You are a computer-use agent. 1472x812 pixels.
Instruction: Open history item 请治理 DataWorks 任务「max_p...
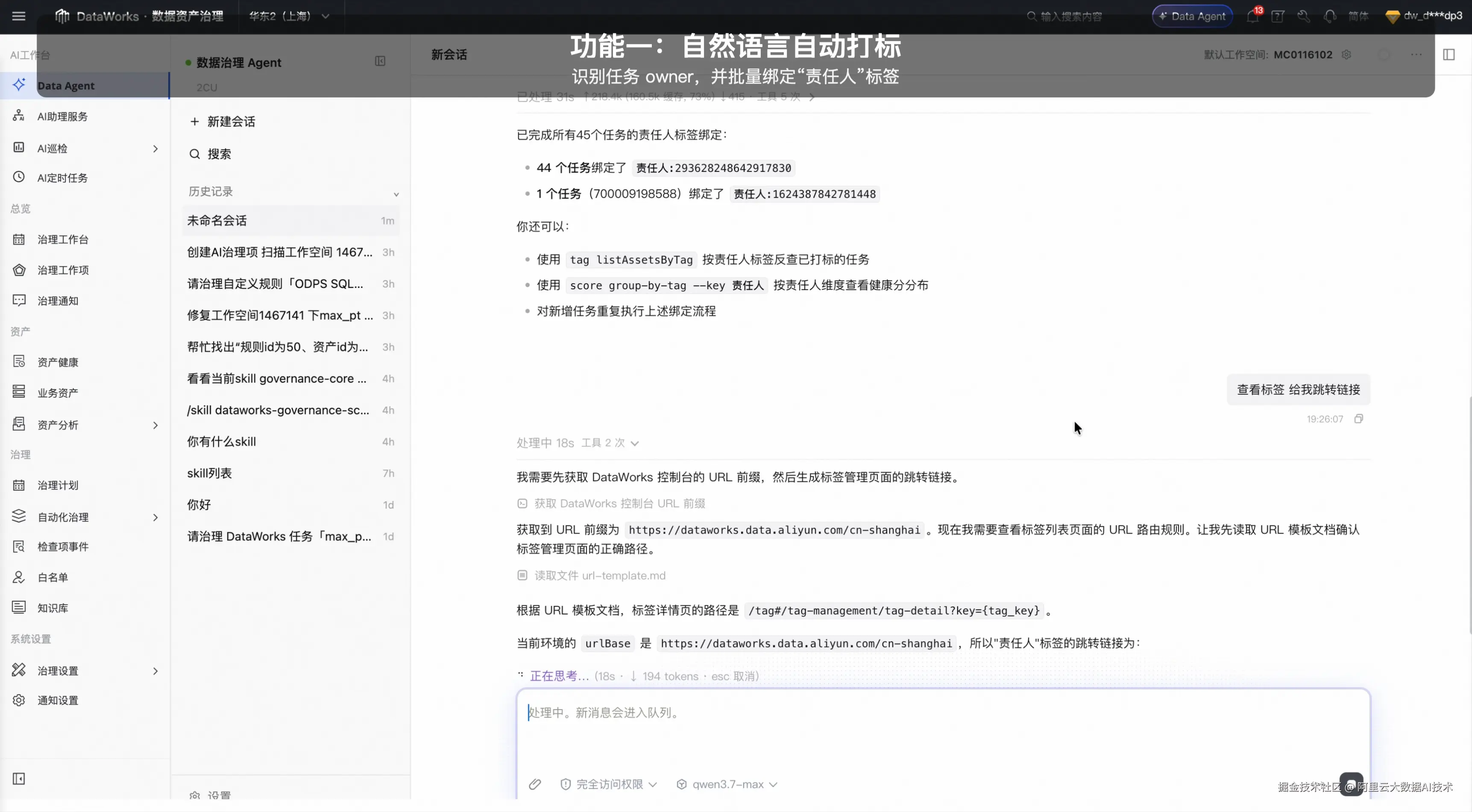[291, 536]
